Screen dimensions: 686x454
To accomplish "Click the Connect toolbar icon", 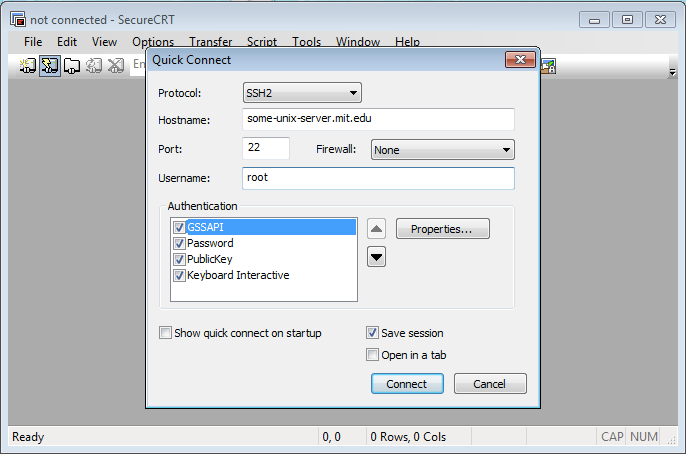I will 28,66.
